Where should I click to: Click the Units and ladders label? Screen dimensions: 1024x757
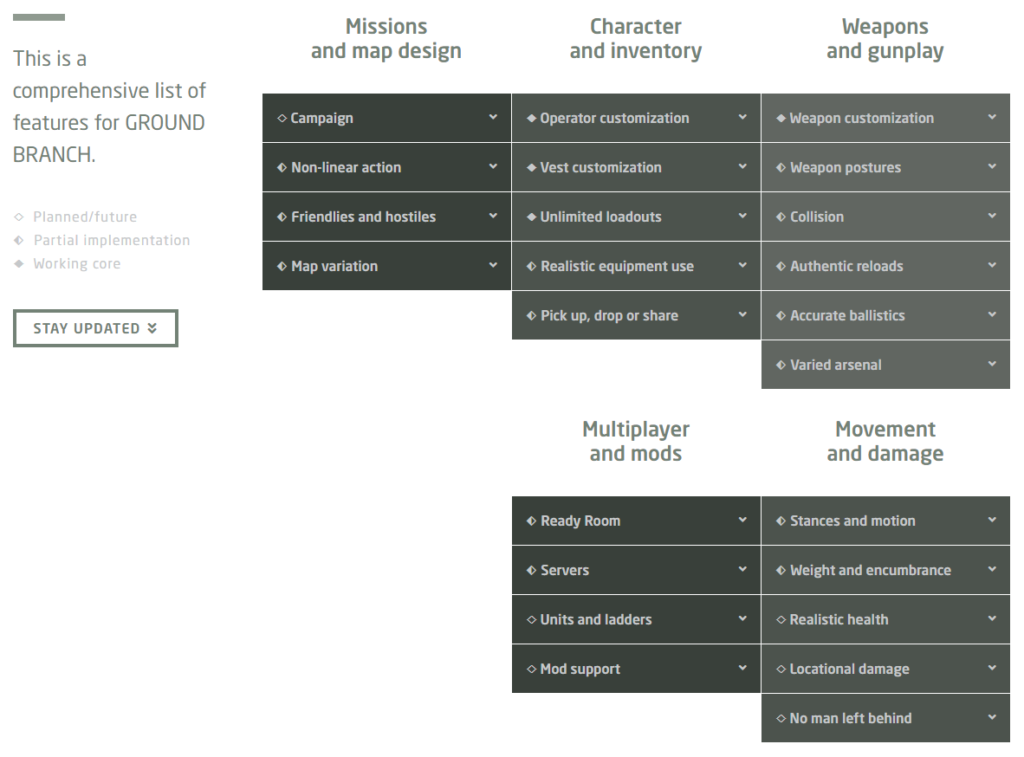coord(596,620)
